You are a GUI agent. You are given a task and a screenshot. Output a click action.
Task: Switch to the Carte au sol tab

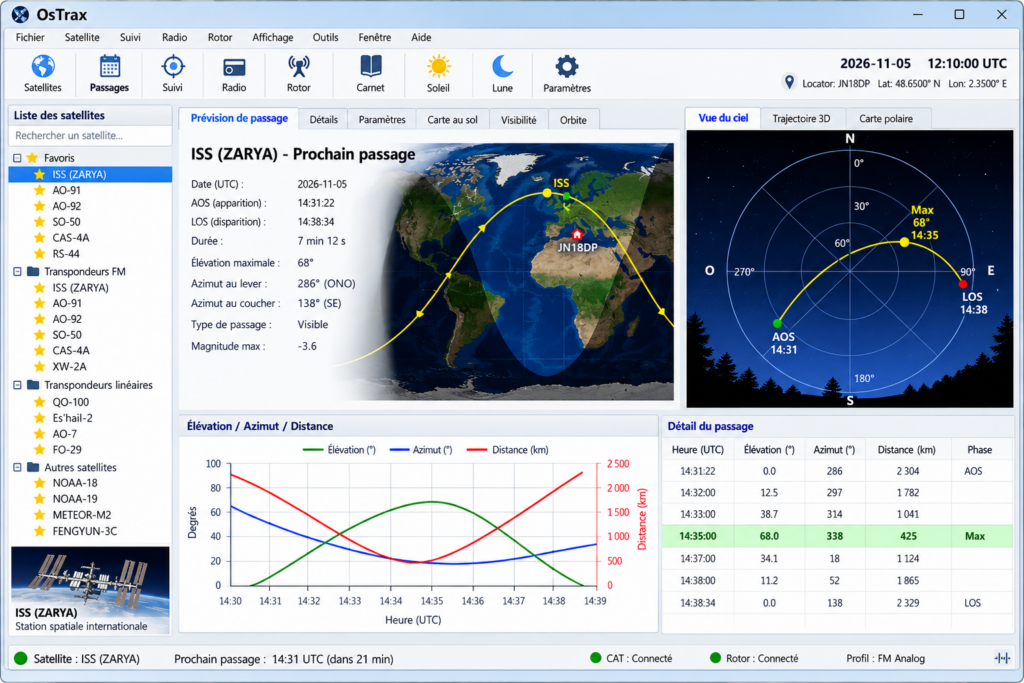452,119
